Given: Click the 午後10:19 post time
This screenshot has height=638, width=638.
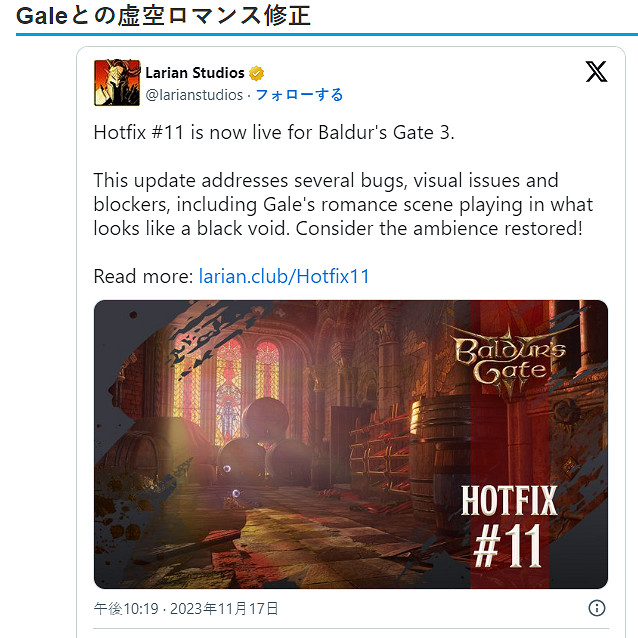Looking at the screenshot, I should [126, 609].
